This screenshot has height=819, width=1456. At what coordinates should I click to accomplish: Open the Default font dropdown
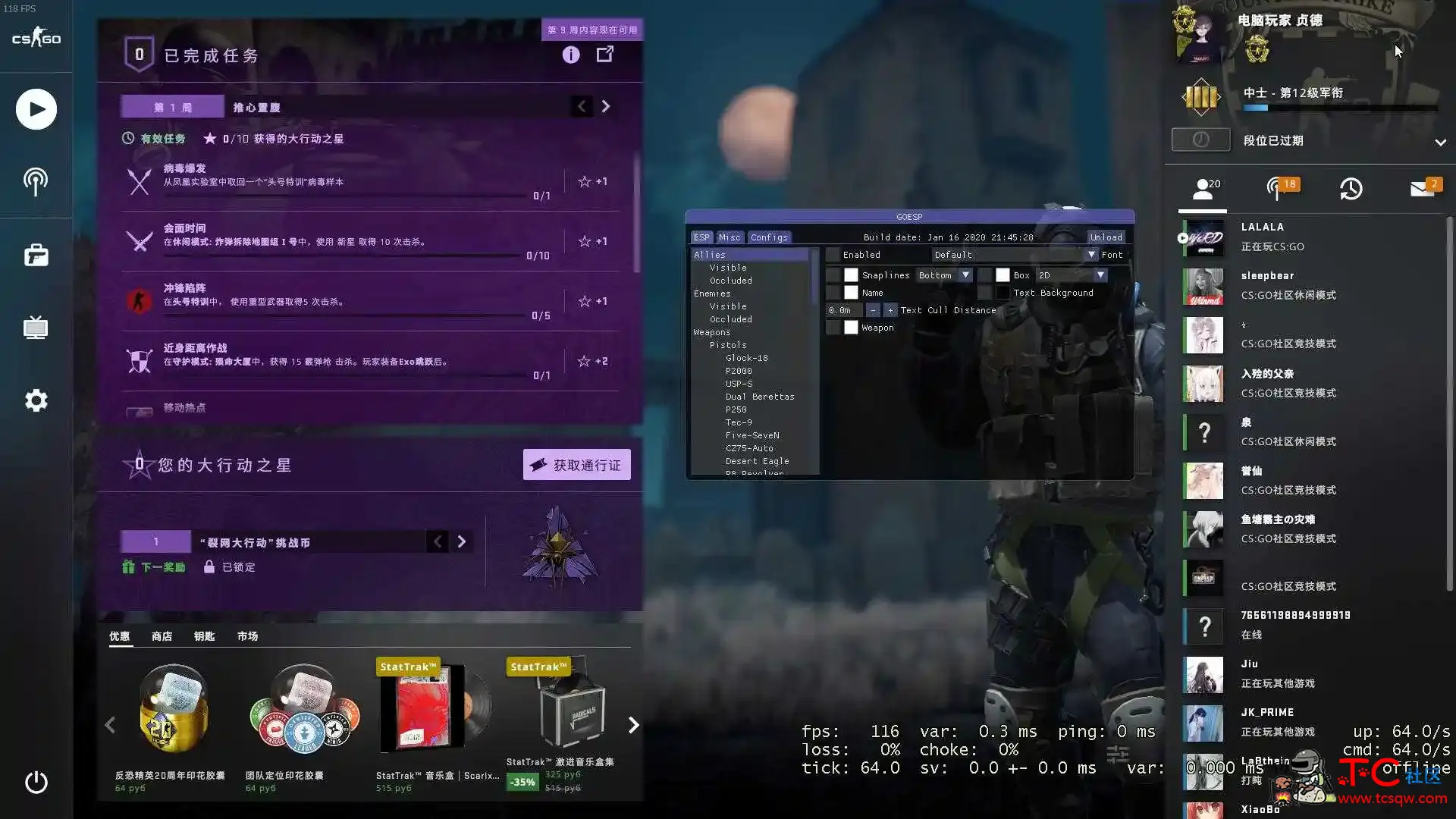click(1015, 255)
